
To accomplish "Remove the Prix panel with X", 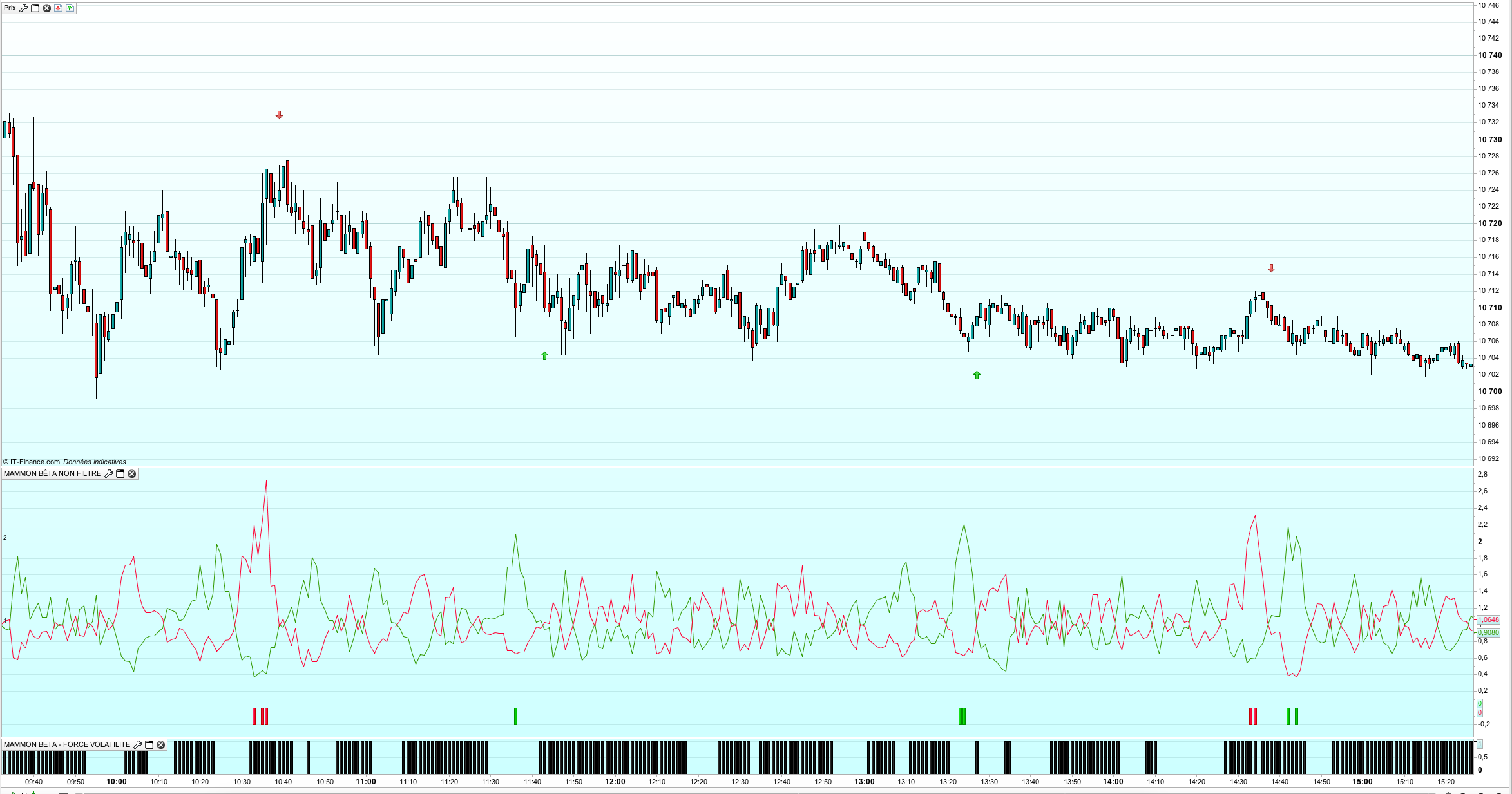I will coord(46,8).
